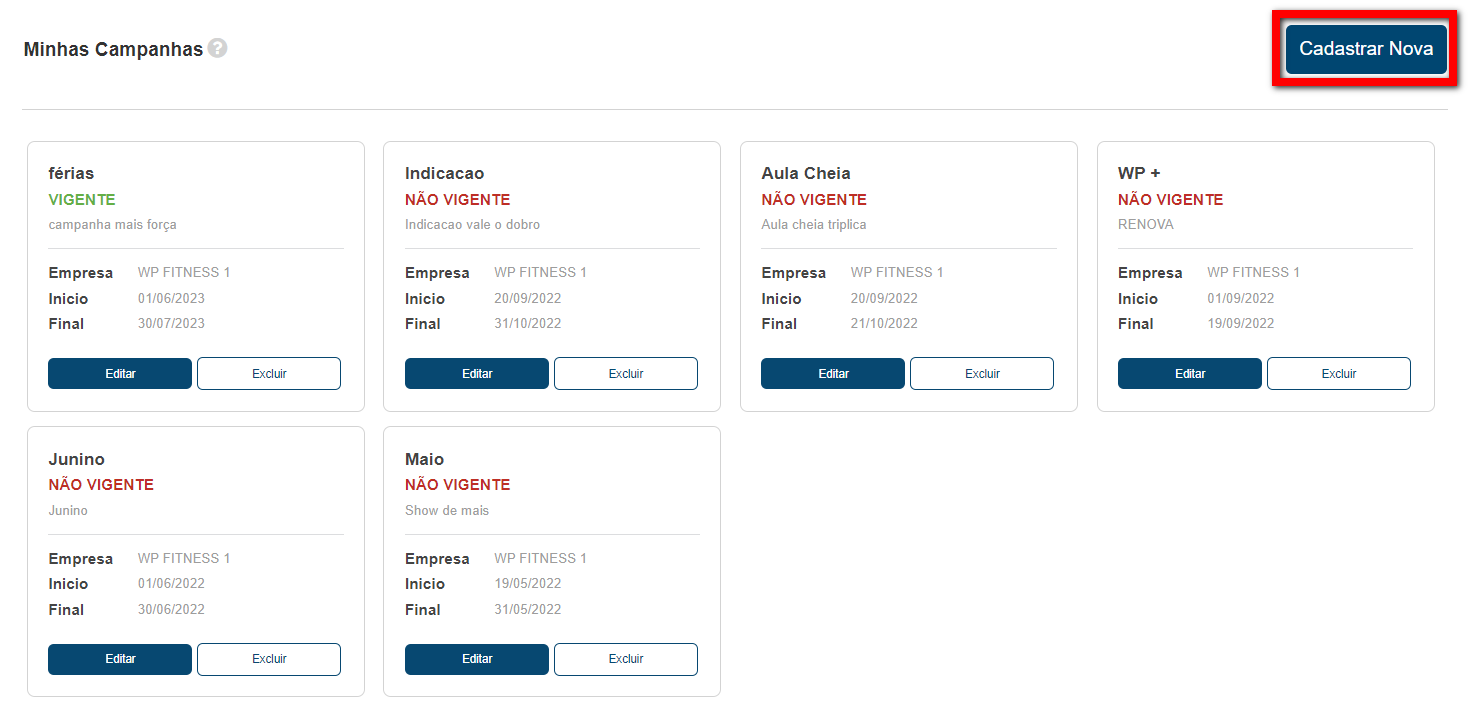Viewport: 1468px width, 714px height.
Task: Edit the férias campaign
Action: [120, 374]
